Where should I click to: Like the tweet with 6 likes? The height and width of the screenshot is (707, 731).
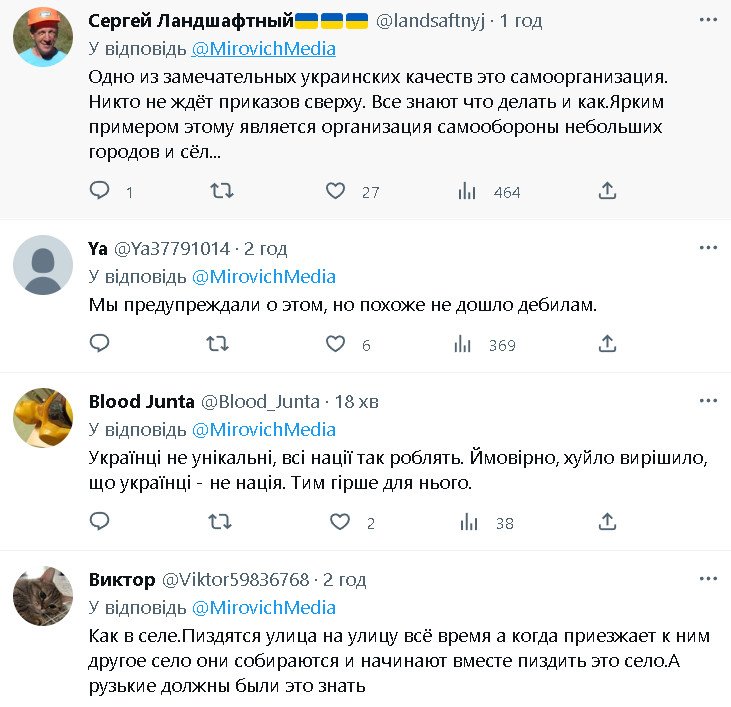coord(336,344)
